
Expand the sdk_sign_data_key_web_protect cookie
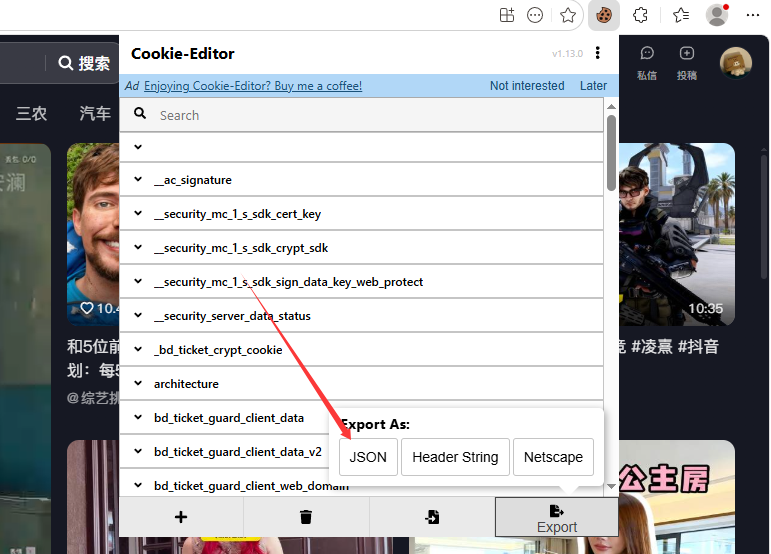click(361, 282)
